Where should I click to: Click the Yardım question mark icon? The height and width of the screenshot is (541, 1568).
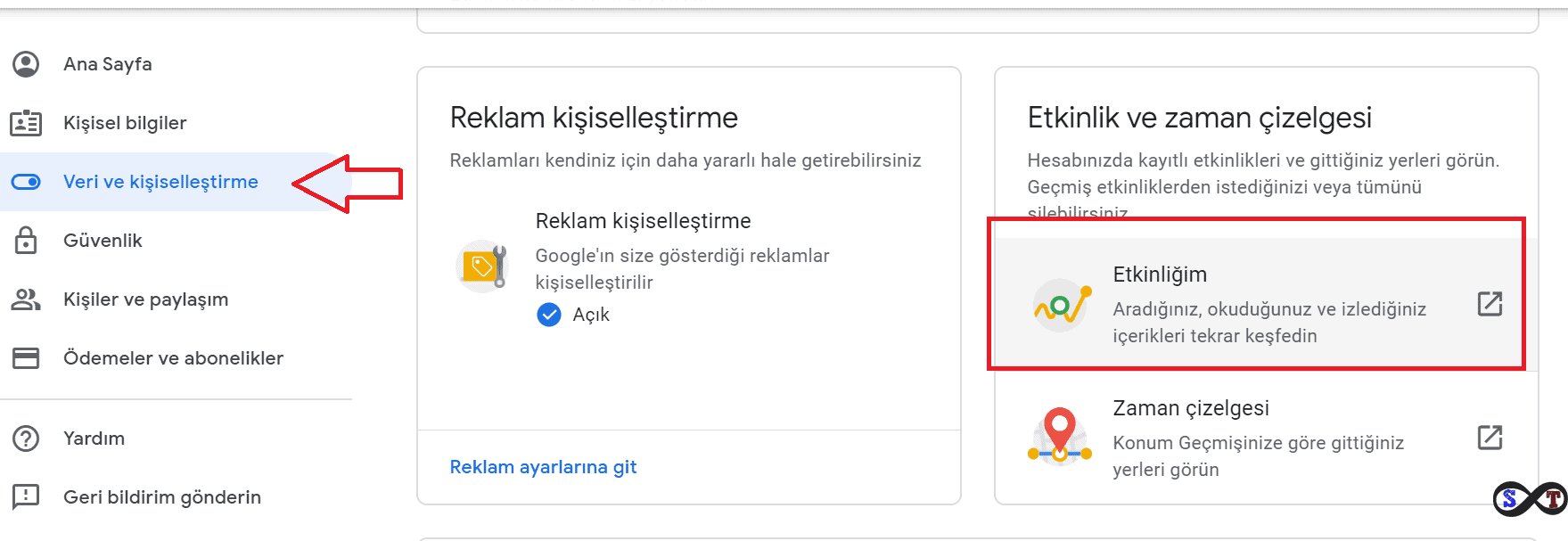tap(27, 439)
